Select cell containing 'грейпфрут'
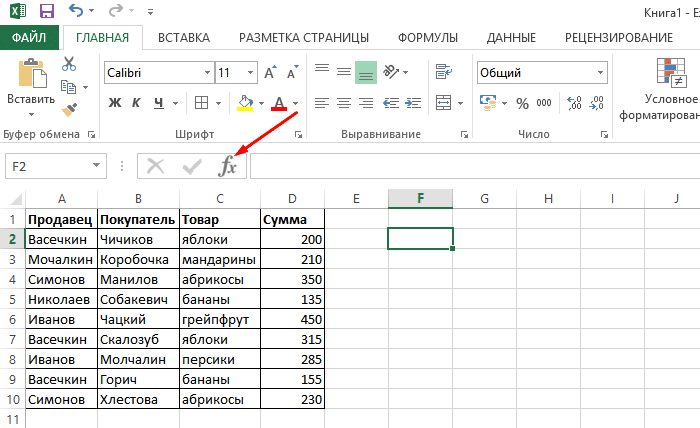The height and width of the screenshot is (428, 700). tap(218, 319)
